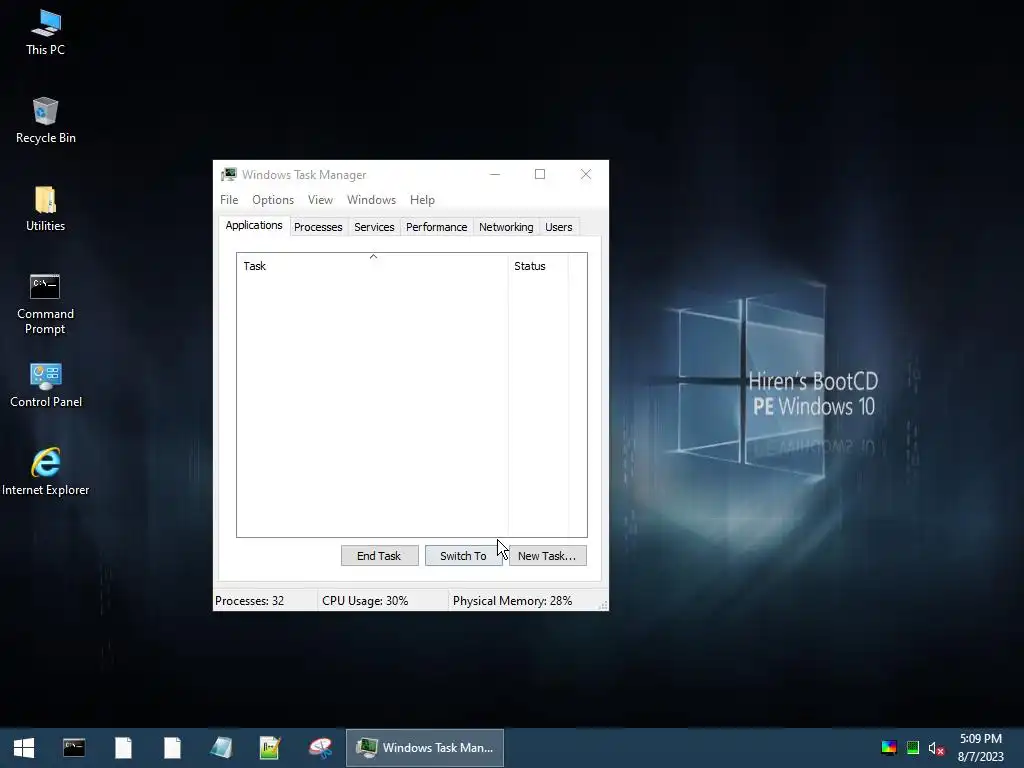This screenshot has height=768, width=1024.
Task: Switch to the Processes tab
Action: point(318,227)
